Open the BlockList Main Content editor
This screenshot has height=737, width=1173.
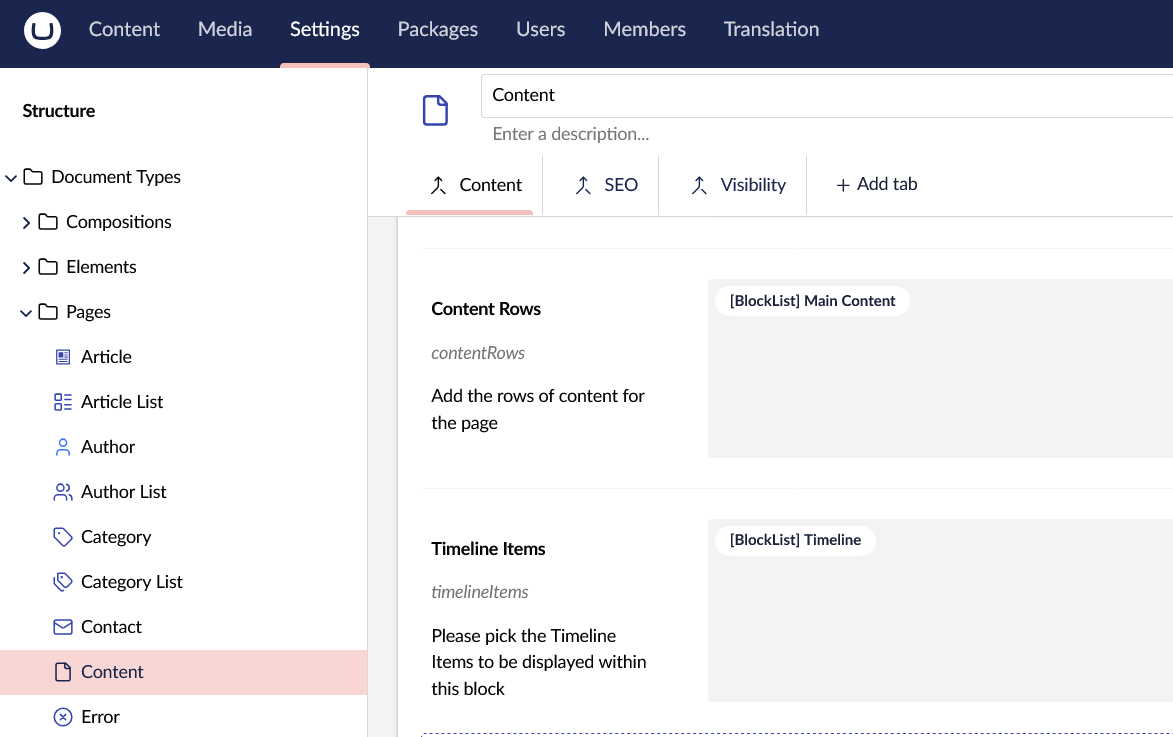[x=812, y=300]
